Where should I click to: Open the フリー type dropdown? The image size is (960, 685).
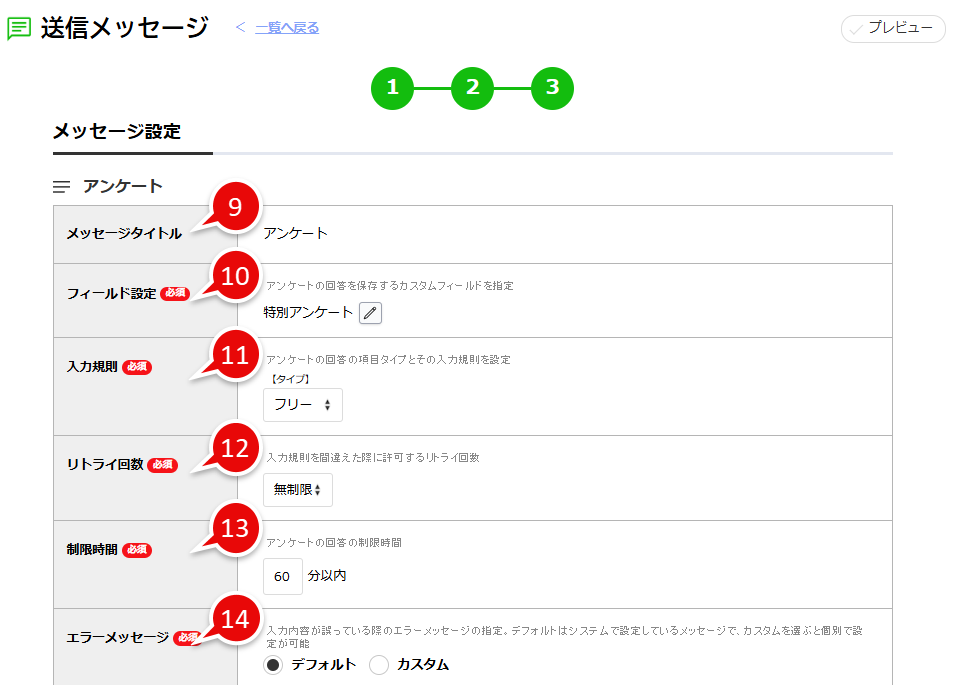(x=302, y=405)
